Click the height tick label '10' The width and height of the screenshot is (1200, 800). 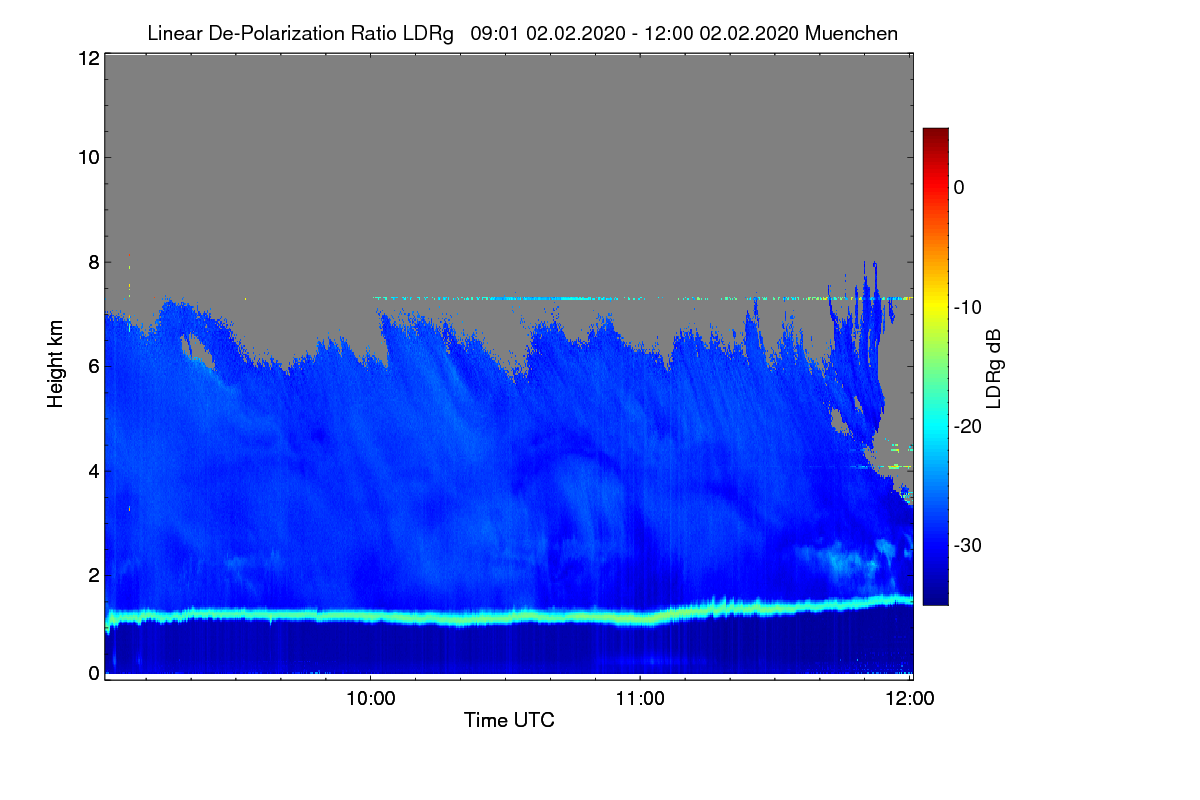point(87,157)
